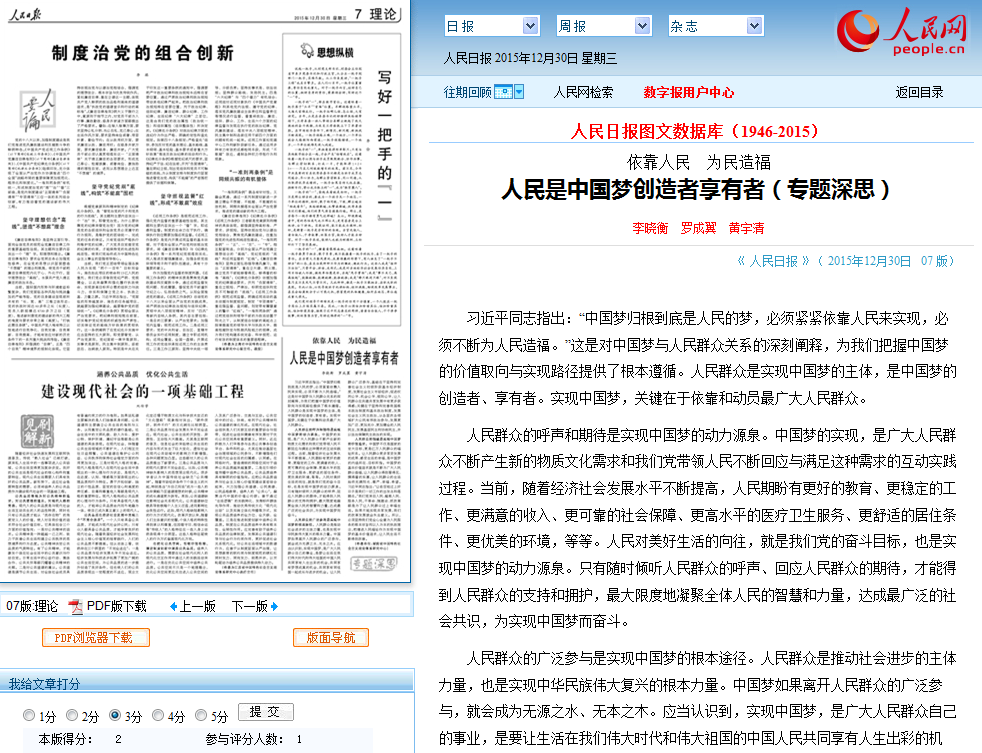Click 返回目录 link

[x=919, y=92]
